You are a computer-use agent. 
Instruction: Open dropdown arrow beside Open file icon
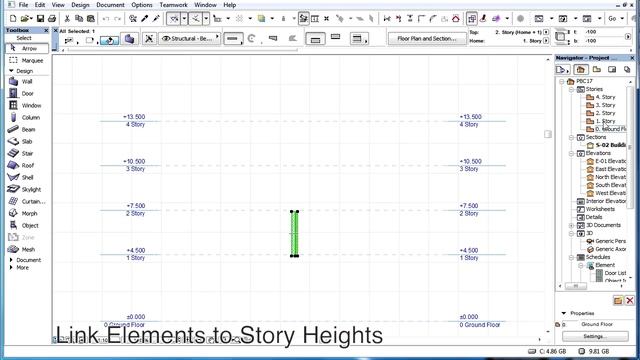click(x=31, y=18)
